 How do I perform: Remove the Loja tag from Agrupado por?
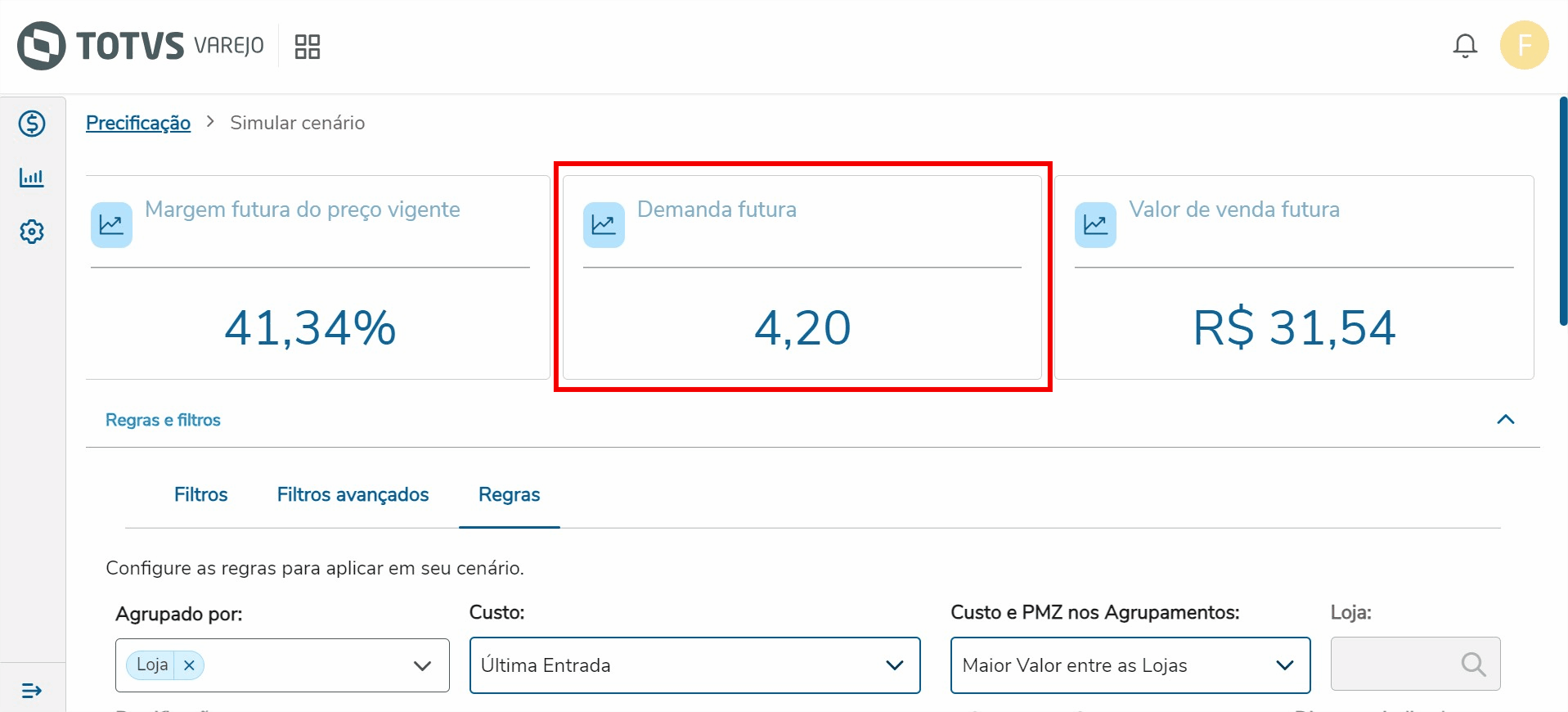click(x=189, y=665)
